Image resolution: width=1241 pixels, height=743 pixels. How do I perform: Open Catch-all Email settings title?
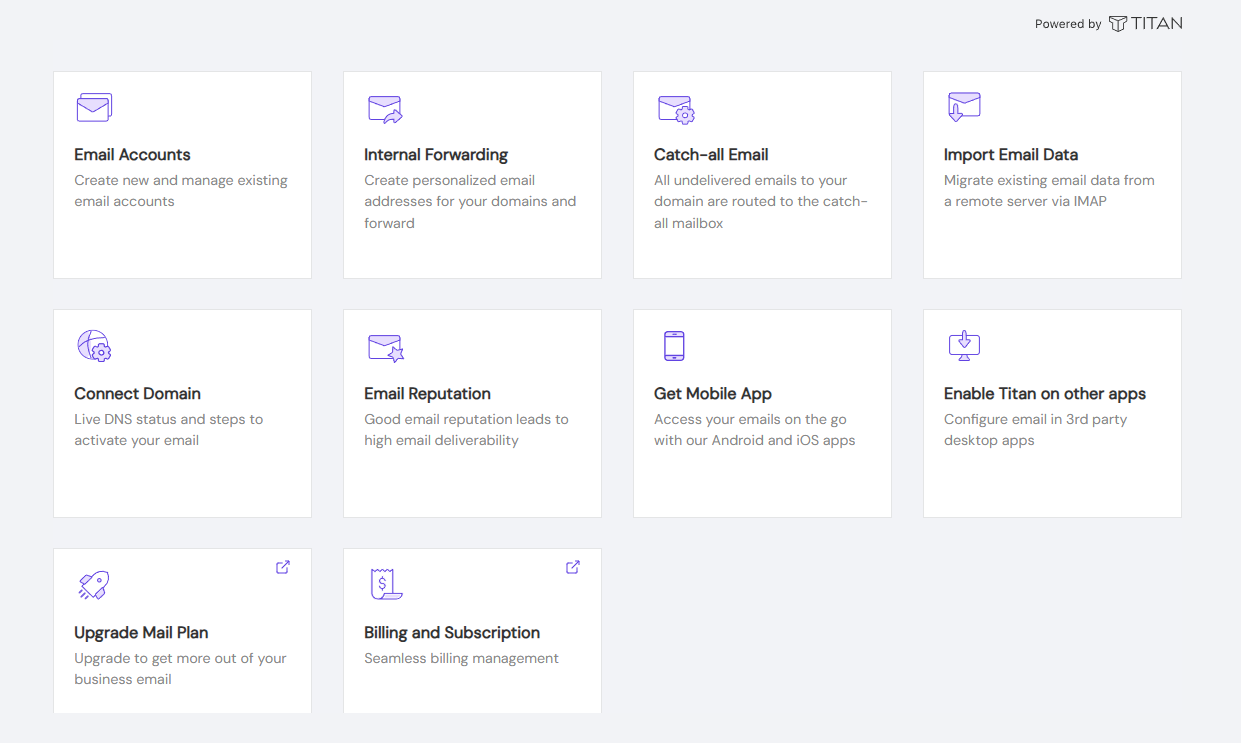pos(711,155)
